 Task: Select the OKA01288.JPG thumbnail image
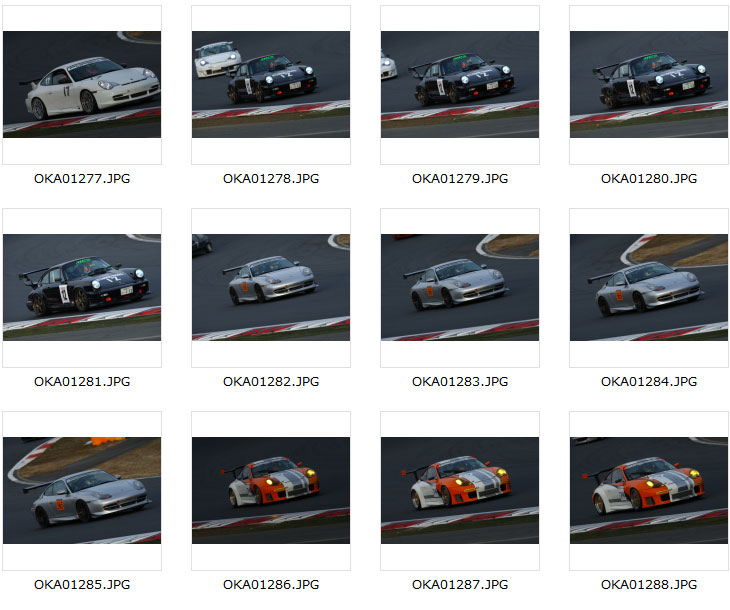tap(649, 490)
